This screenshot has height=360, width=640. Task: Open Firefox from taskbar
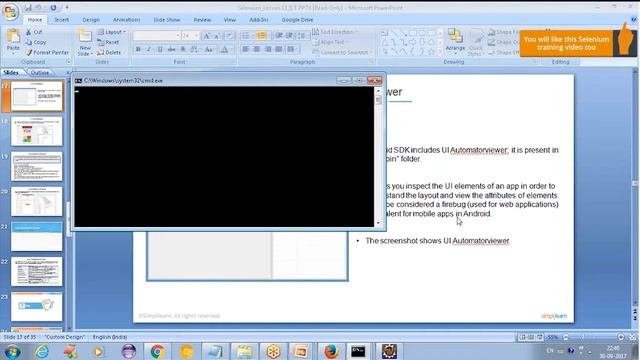point(331,351)
